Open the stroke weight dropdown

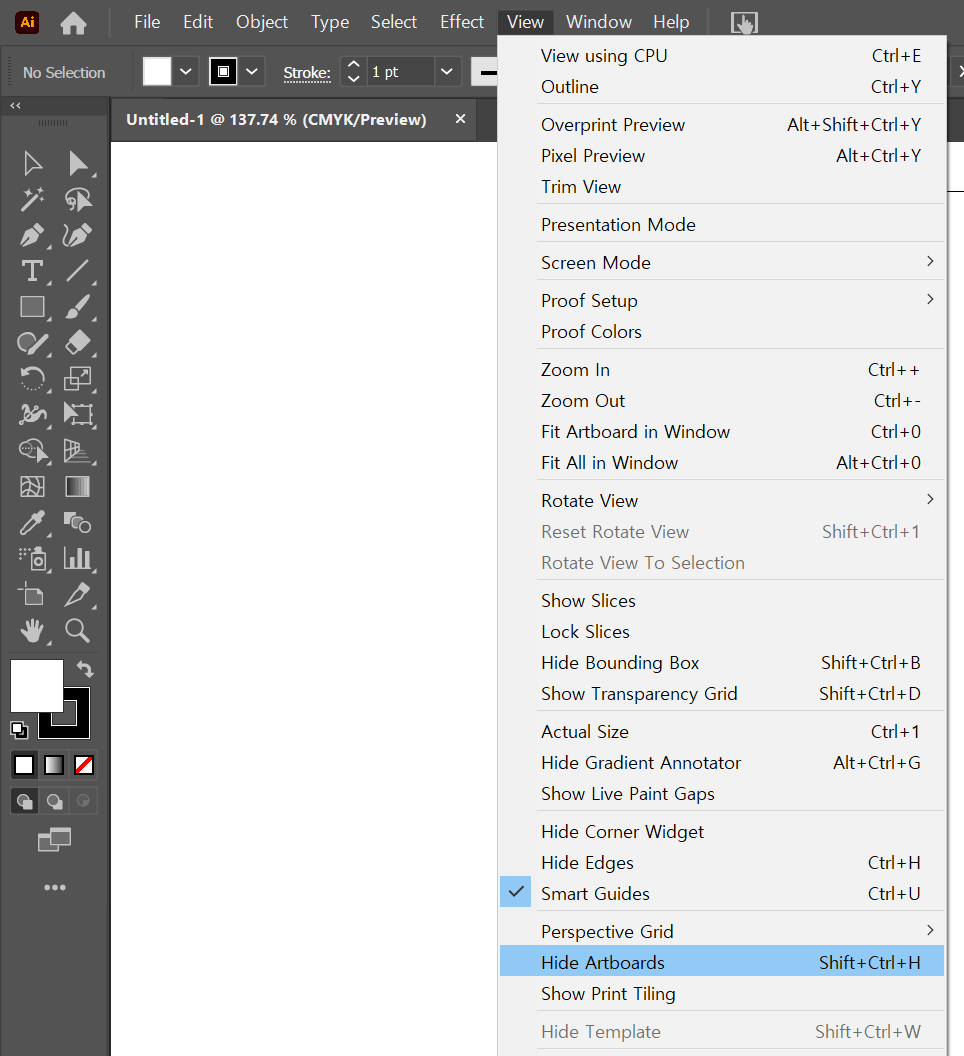coord(446,71)
